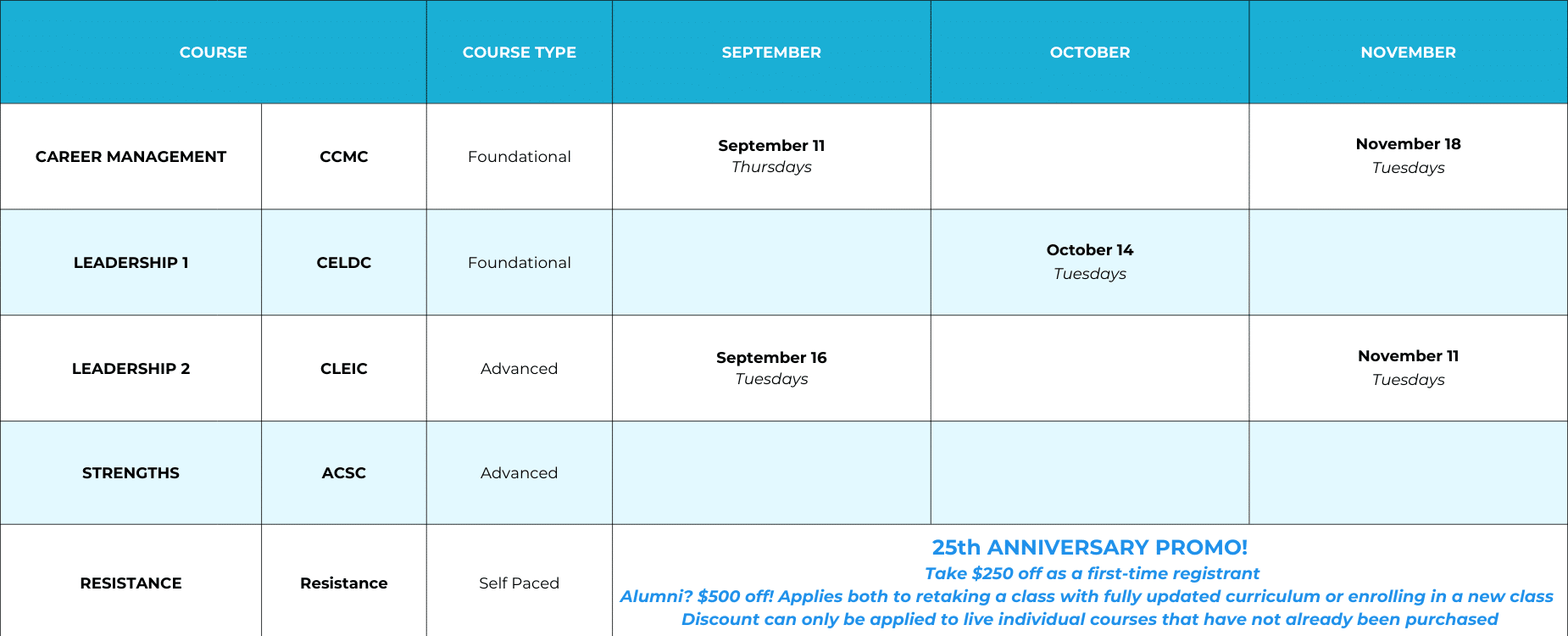This screenshot has height=636, width=1568.
Task: Click the COURSE column header
Action: point(213,53)
